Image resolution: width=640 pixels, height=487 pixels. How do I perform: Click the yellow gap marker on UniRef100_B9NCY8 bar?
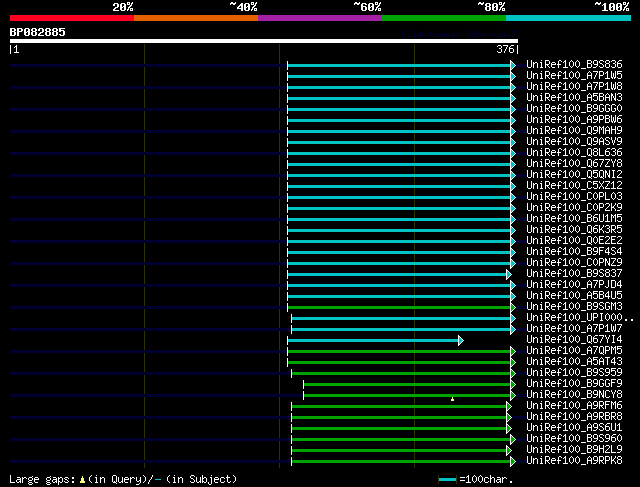point(452,399)
